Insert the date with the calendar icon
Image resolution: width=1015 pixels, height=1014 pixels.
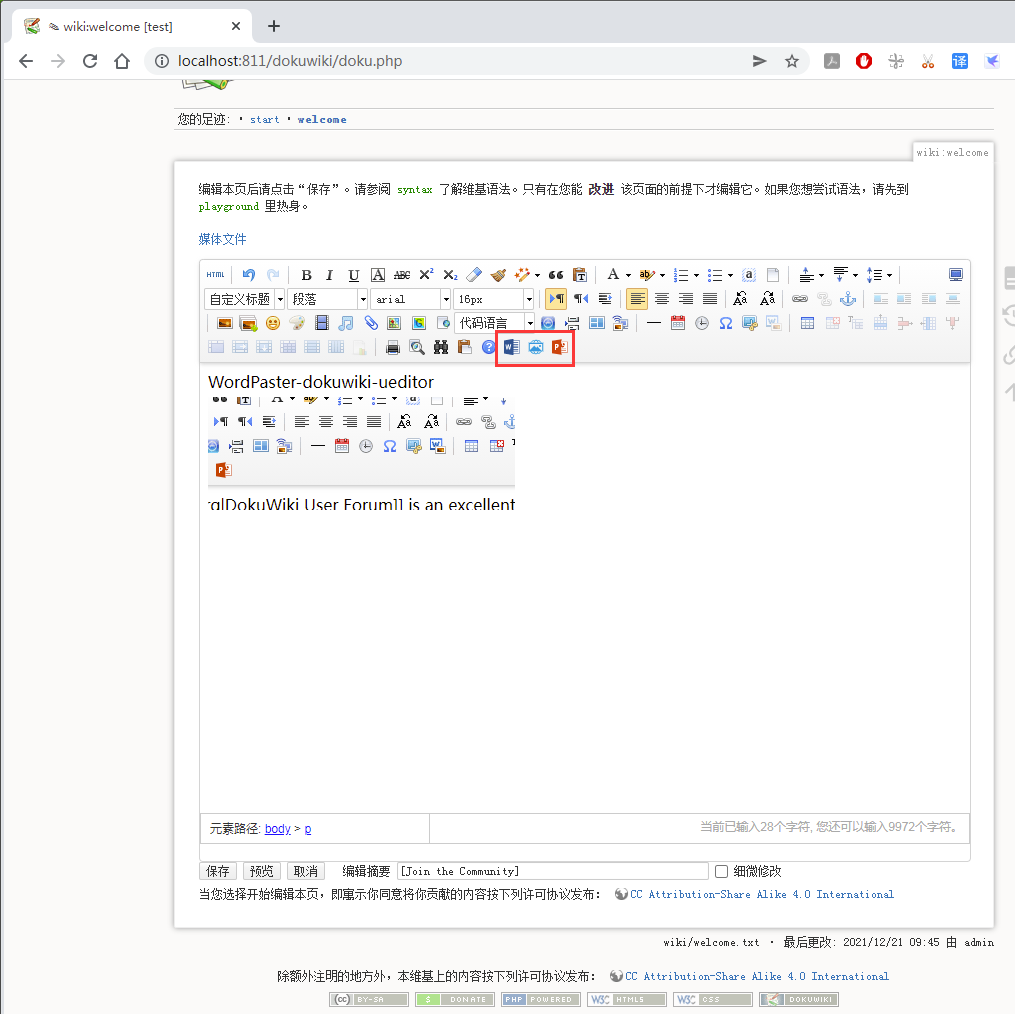(678, 322)
